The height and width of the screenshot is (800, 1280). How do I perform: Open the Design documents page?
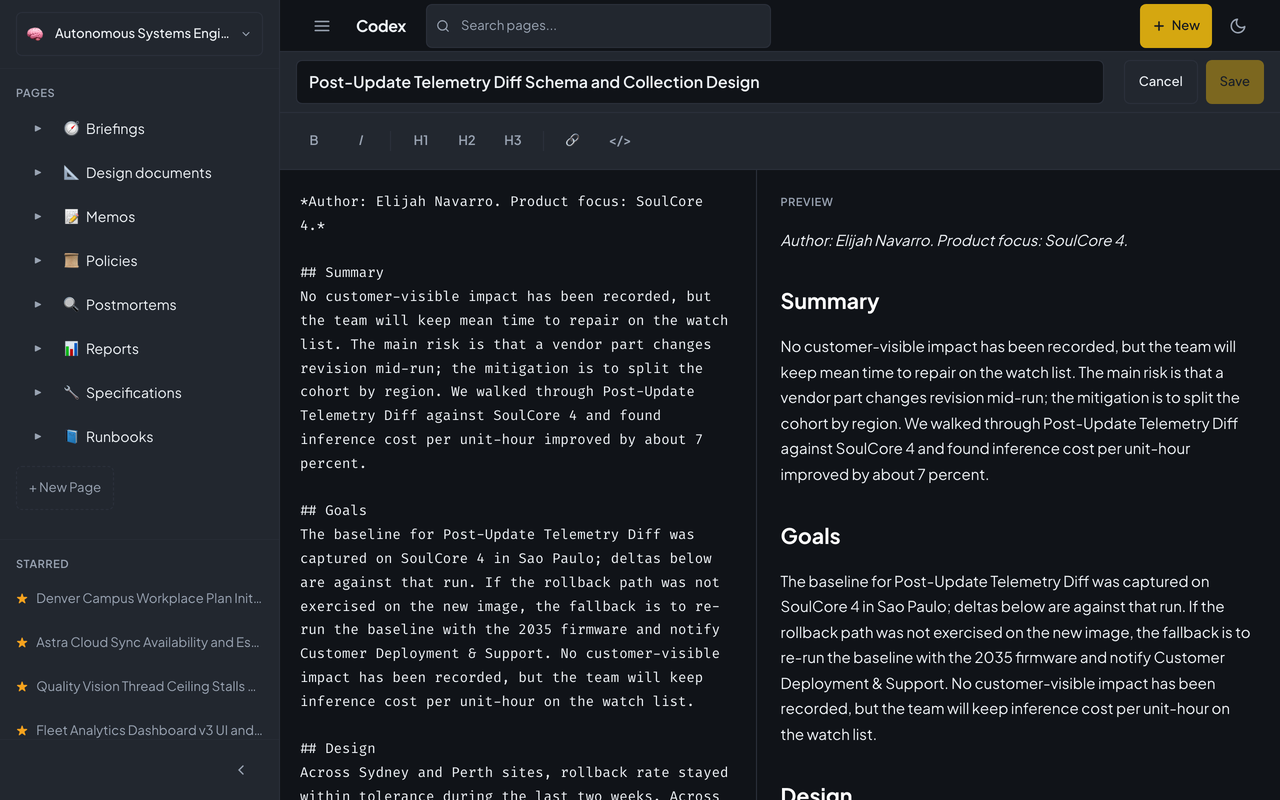point(149,173)
